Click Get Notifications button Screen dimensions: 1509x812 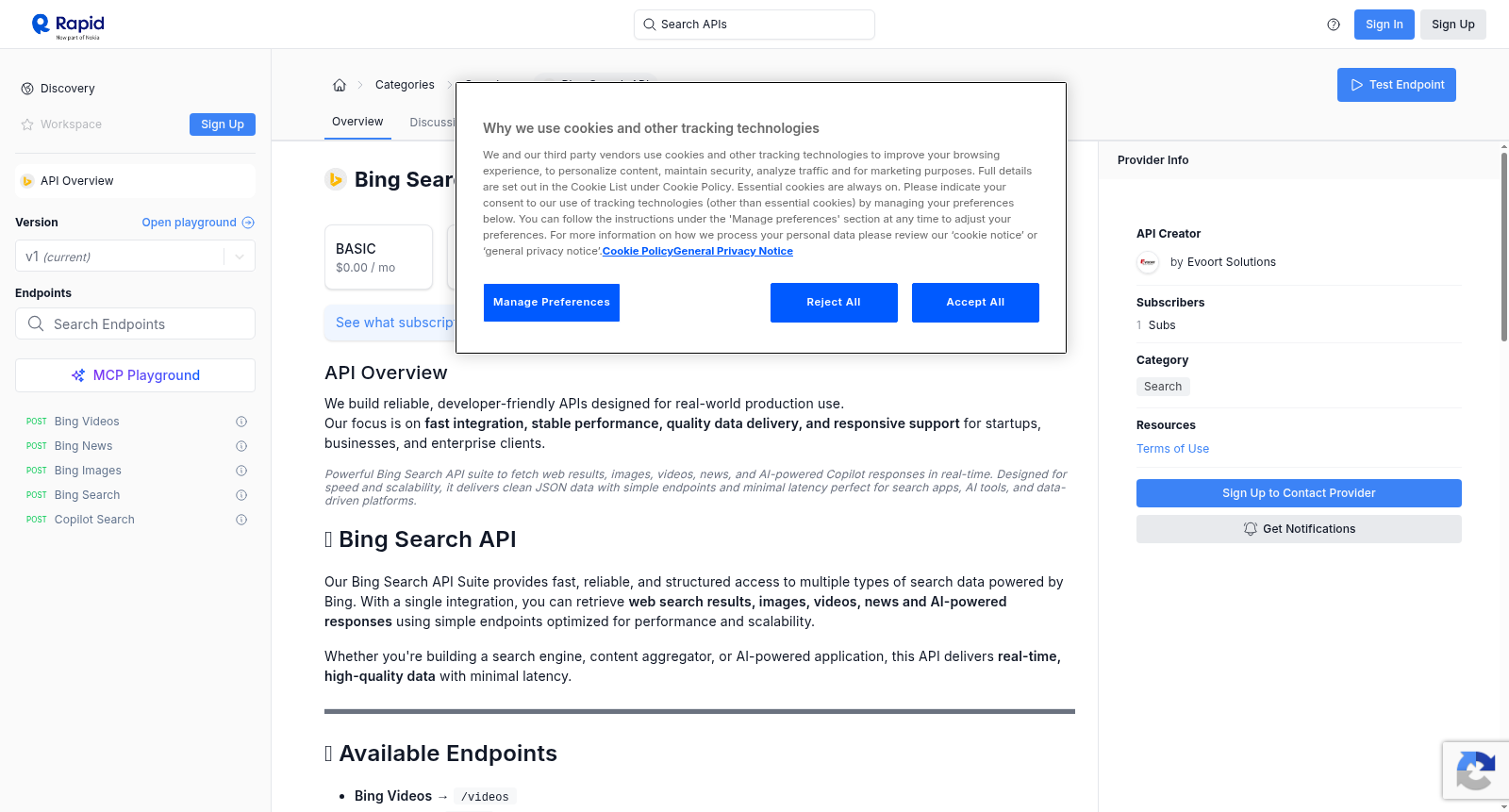pyautogui.click(x=1299, y=529)
